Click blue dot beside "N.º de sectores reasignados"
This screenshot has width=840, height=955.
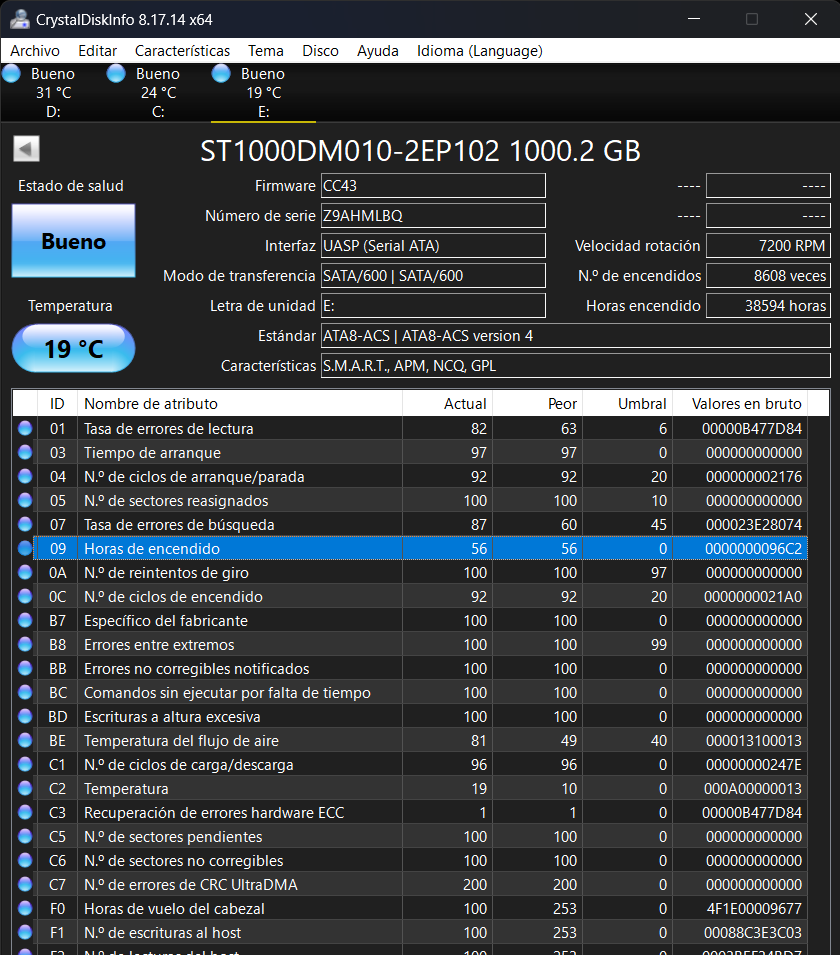24,500
